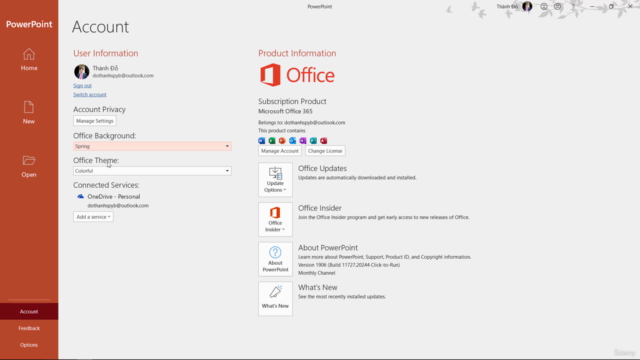Click the Word app icon
This screenshot has height=360, width=640.
(x=262, y=141)
